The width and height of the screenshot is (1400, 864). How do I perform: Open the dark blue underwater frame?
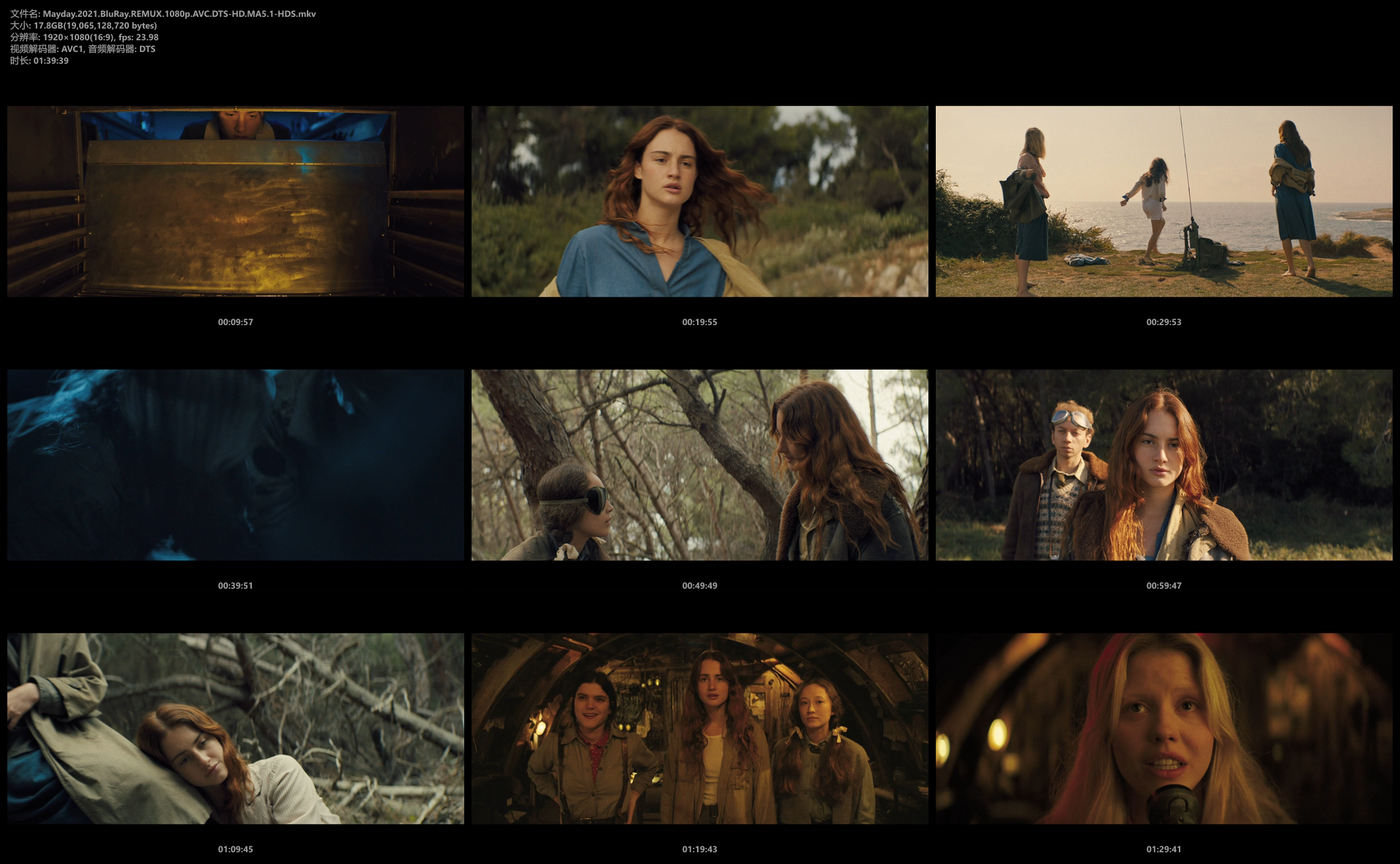pyautogui.click(x=235, y=465)
